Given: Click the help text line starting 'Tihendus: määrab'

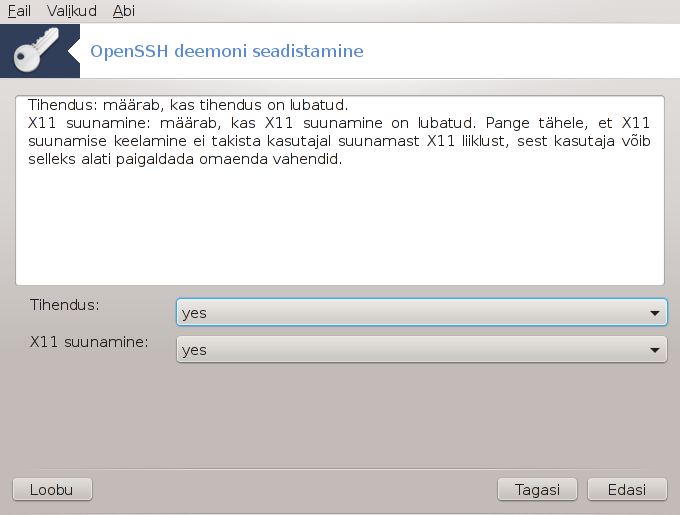Looking at the screenshot, I should point(188,105).
